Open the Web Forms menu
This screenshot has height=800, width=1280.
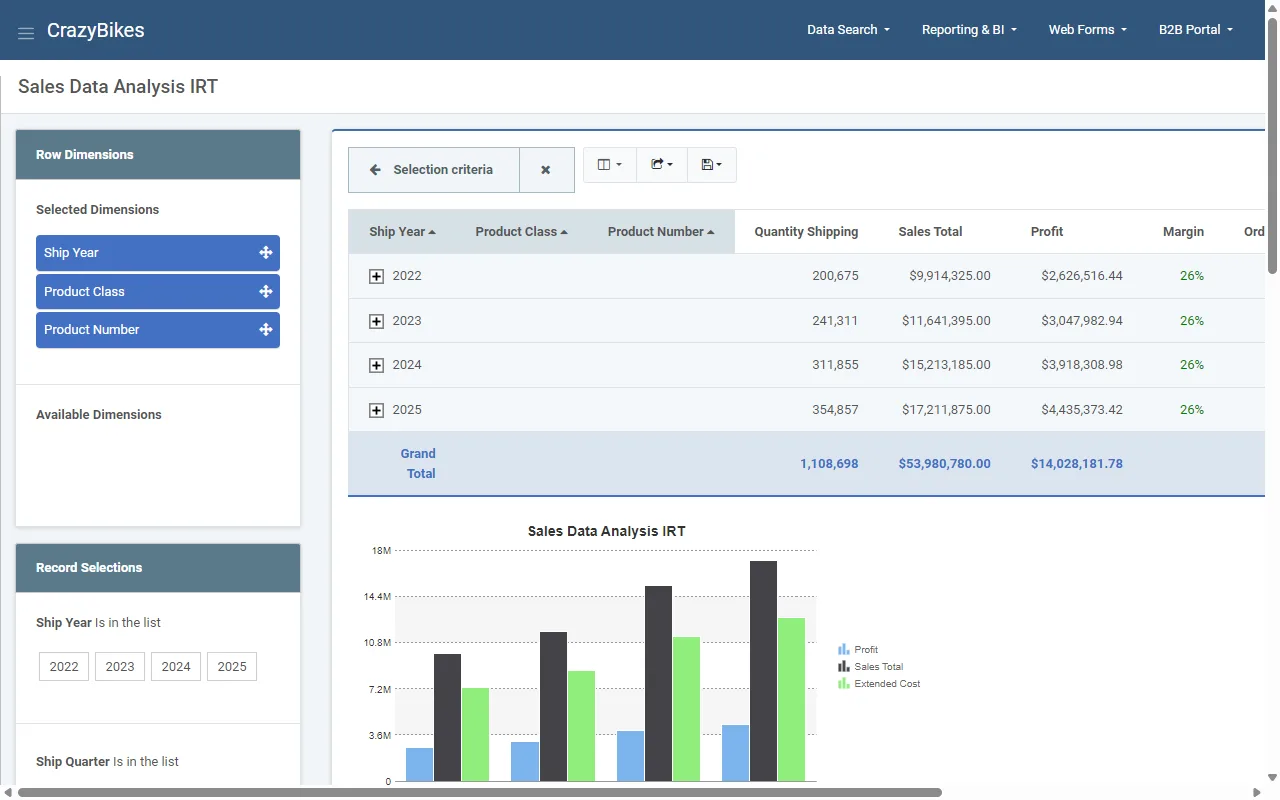pyautogui.click(x=1087, y=30)
